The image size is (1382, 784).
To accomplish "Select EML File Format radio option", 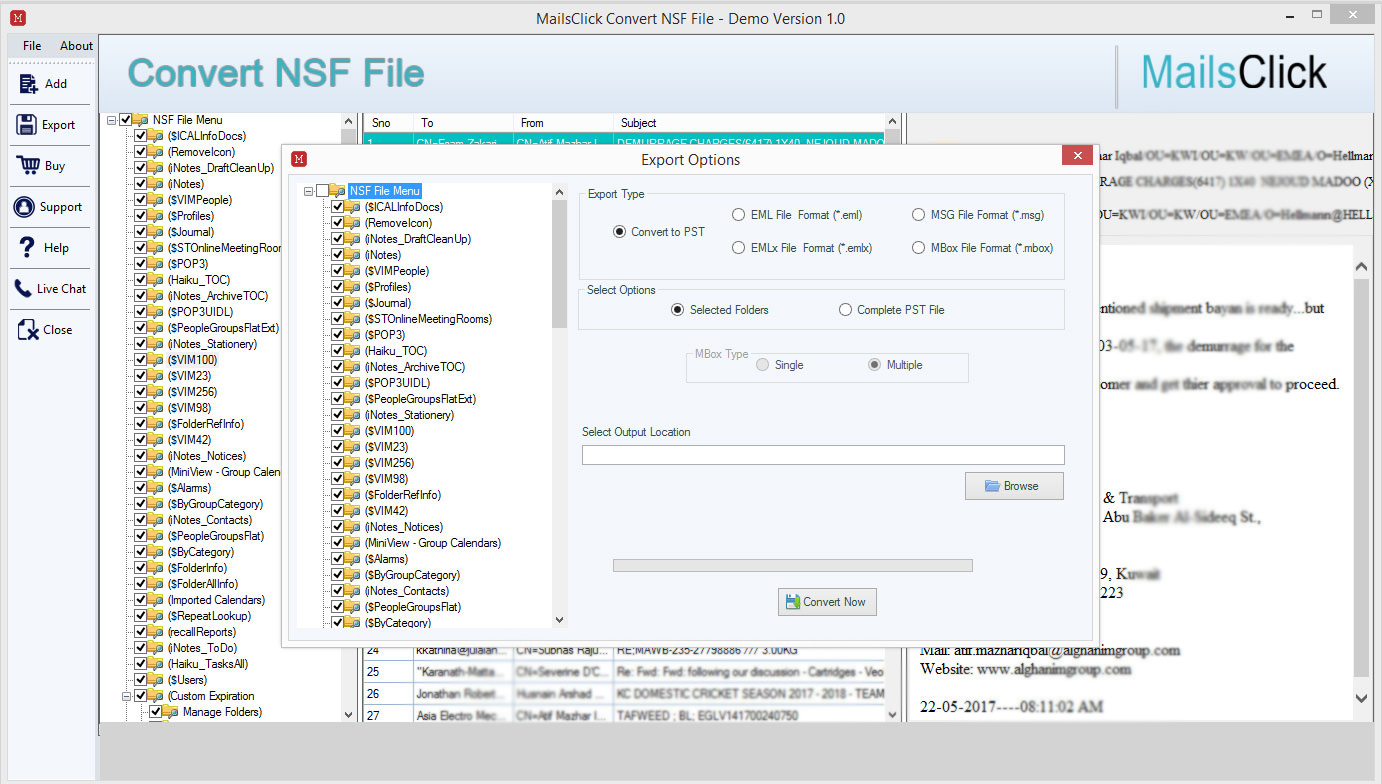I will pos(738,215).
